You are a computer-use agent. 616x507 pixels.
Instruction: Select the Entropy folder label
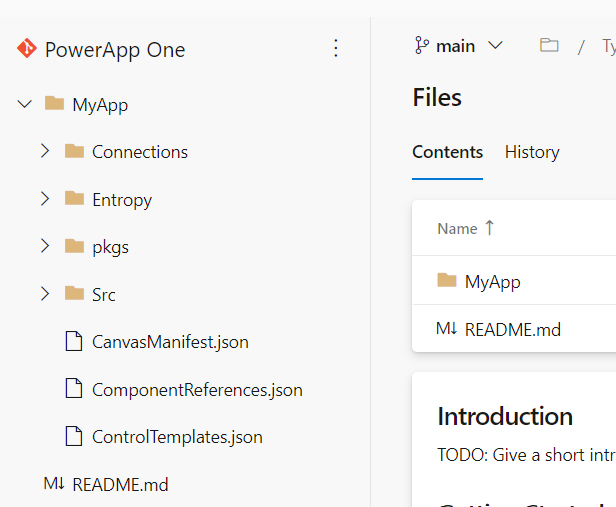click(x=122, y=200)
